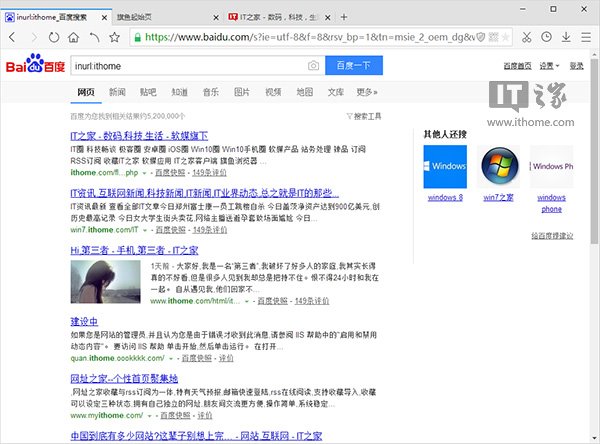
Task: Expand the 更多 search categories dropdown
Action: (x=367, y=92)
